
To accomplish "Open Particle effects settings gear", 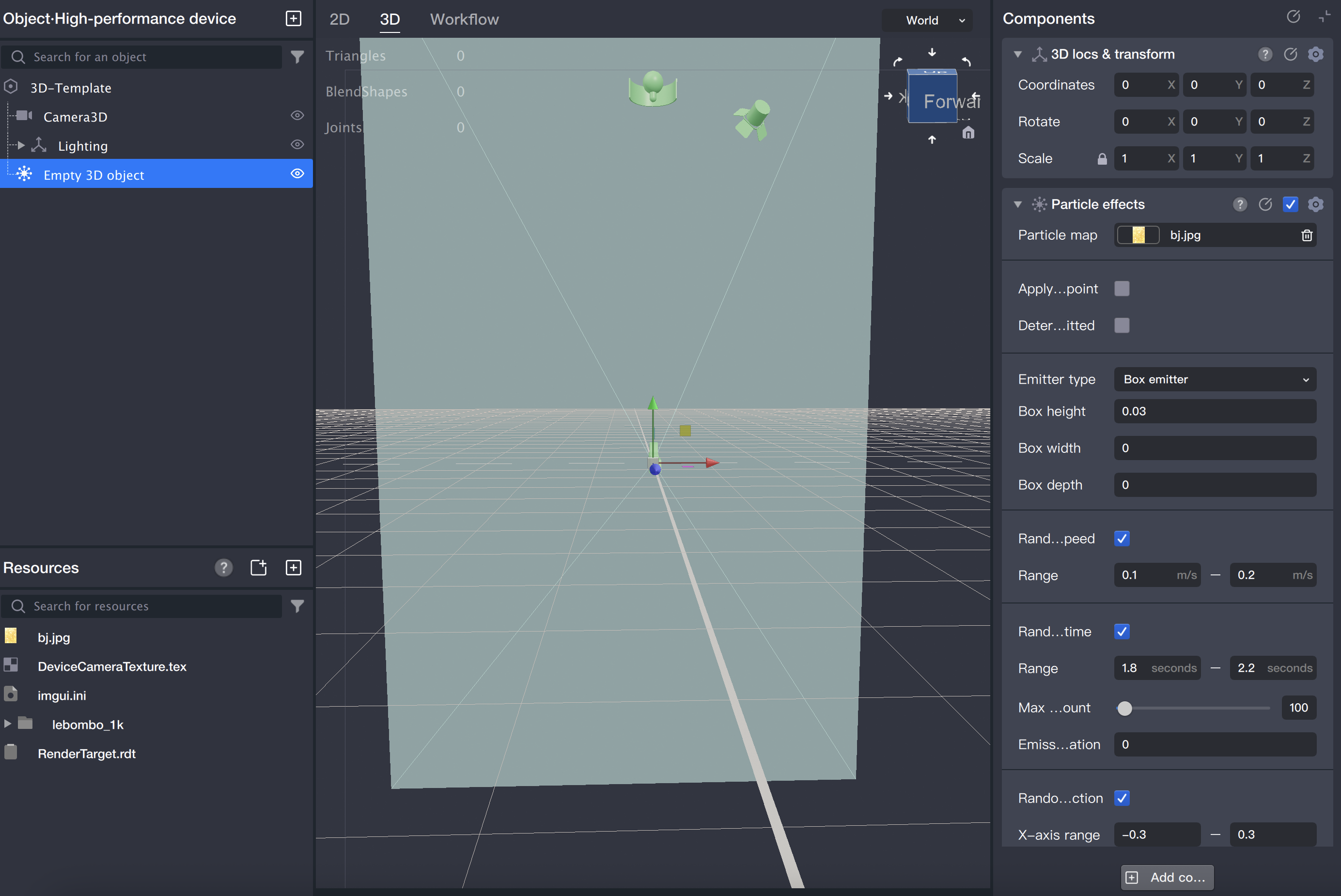I will coord(1315,204).
